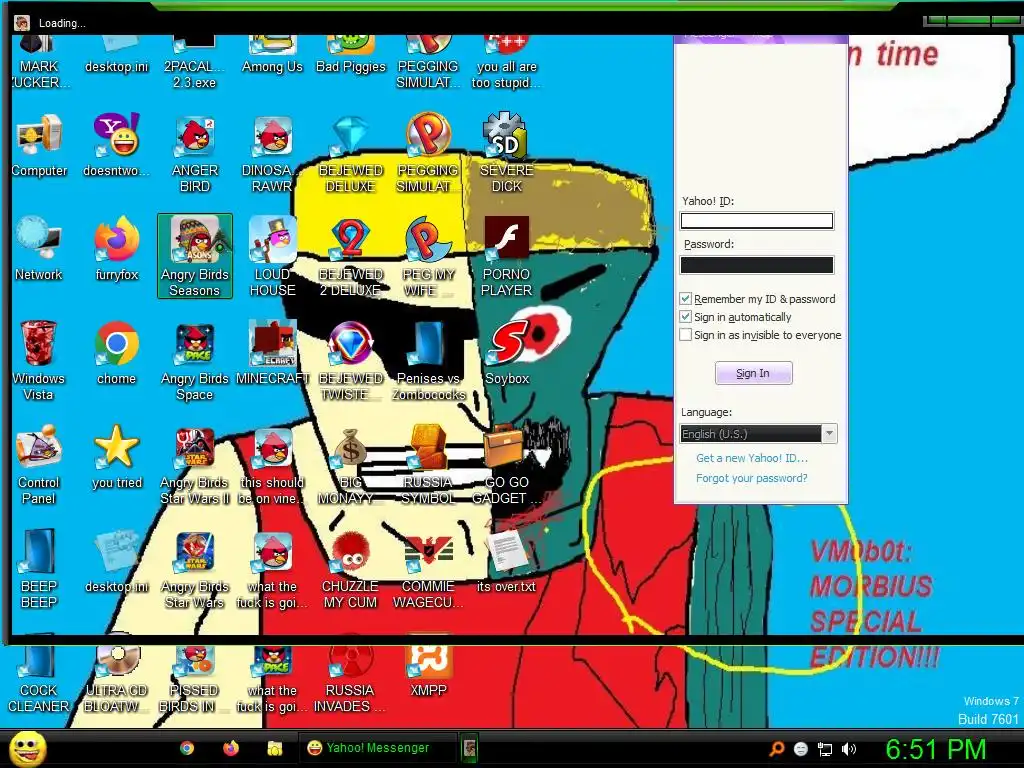Screen dimensions: 1024x768
Task: Open the Network desktop icon
Action: click(38, 249)
